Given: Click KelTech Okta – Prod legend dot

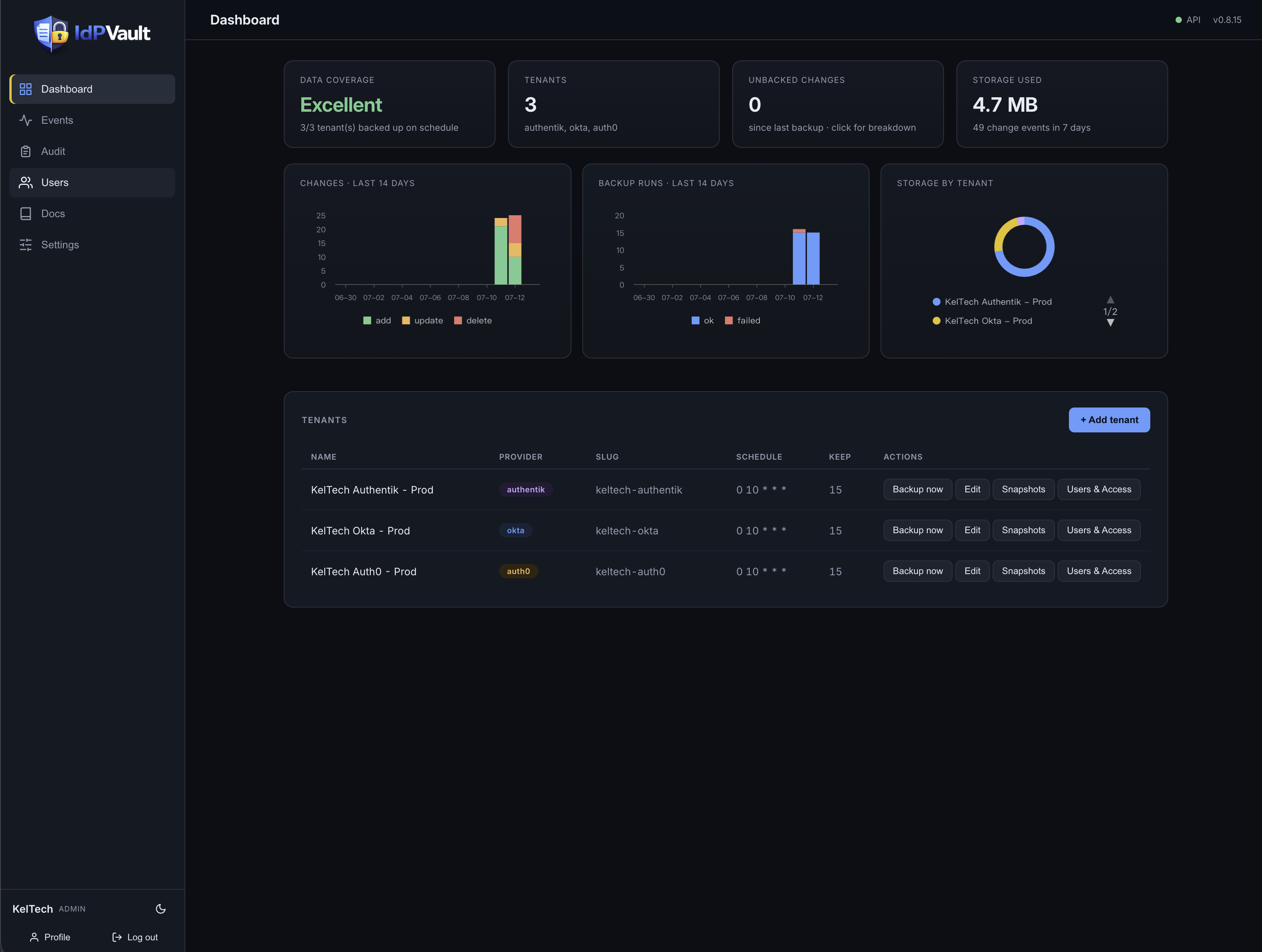Looking at the screenshot, I should click(x=936, y=321).
